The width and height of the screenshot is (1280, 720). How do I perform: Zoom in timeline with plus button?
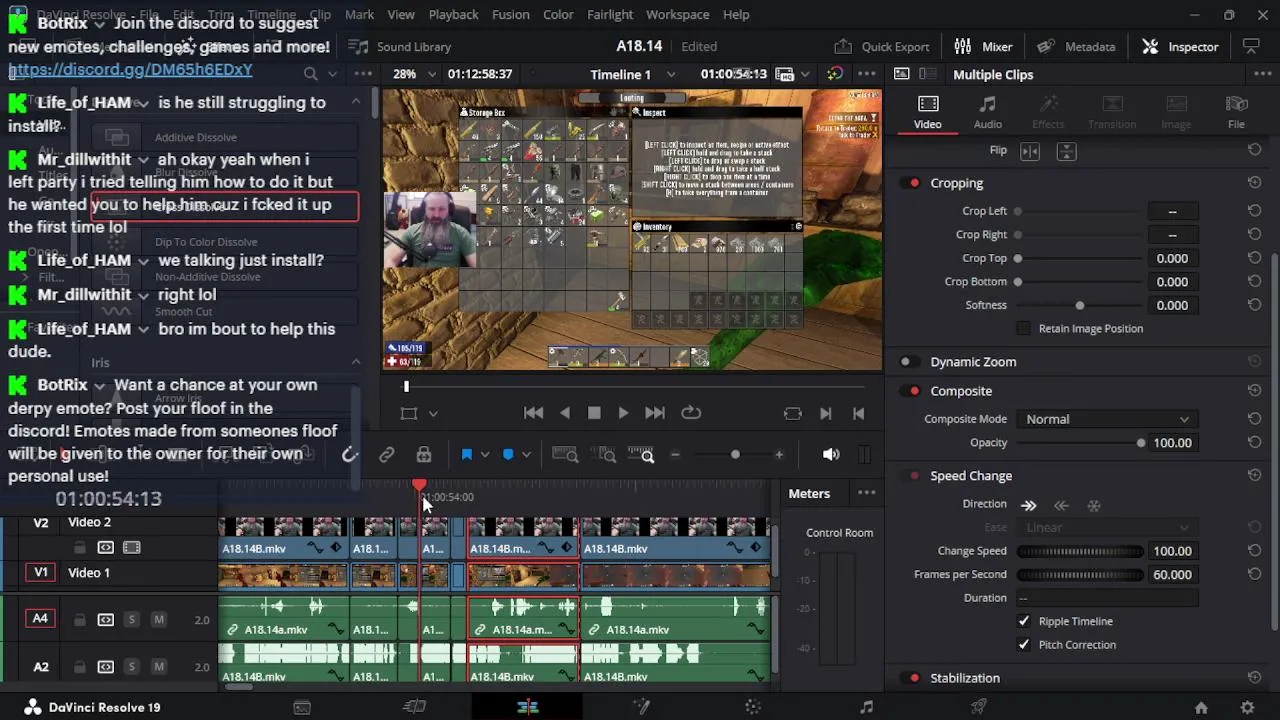[x=779, y=455]
